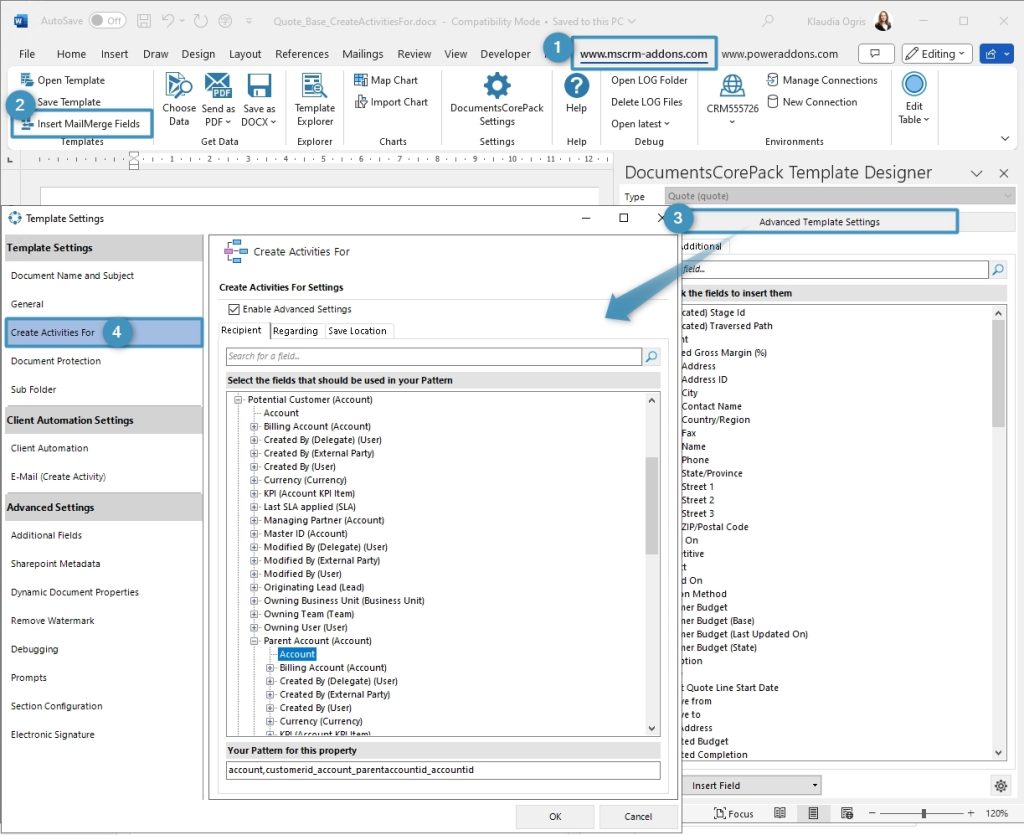Switch to the Regarding tab
1024x835 pixels.
point(295,331)
